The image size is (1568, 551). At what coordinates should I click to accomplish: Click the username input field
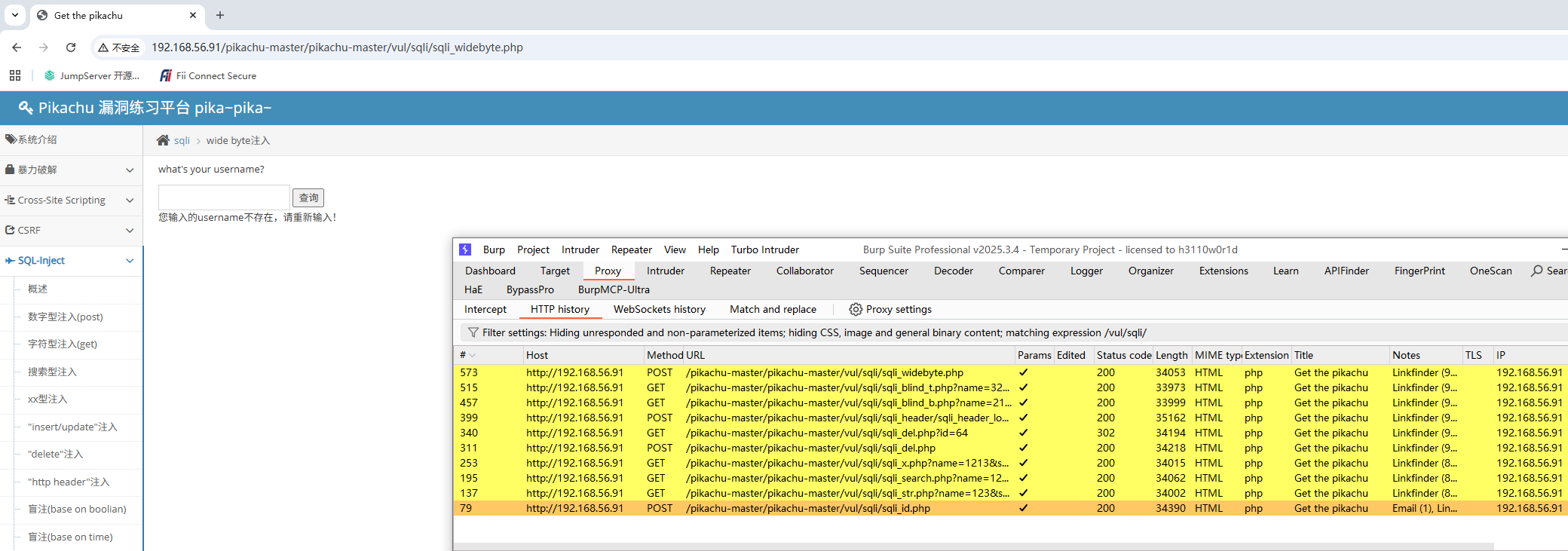[224, 197]
